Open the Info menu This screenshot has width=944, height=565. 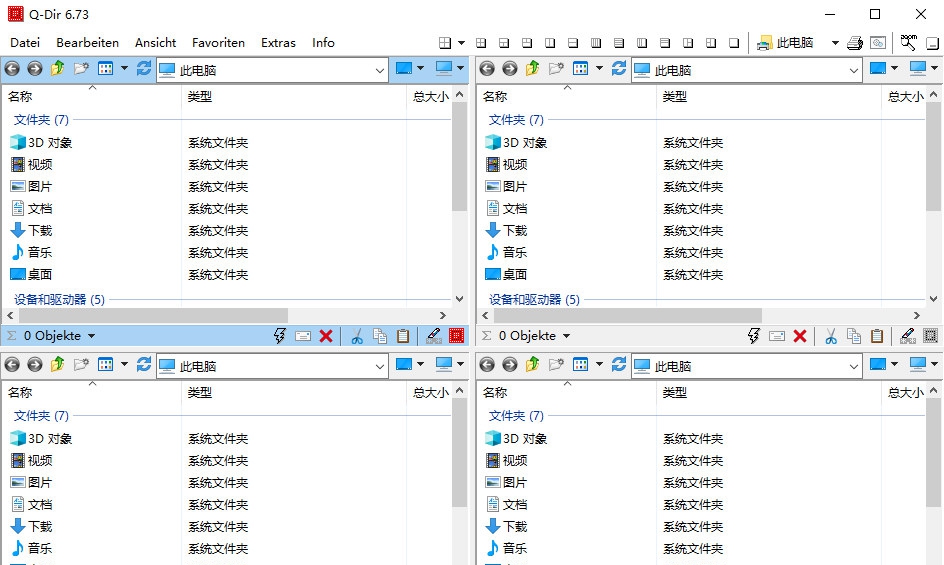click(323, 43)
